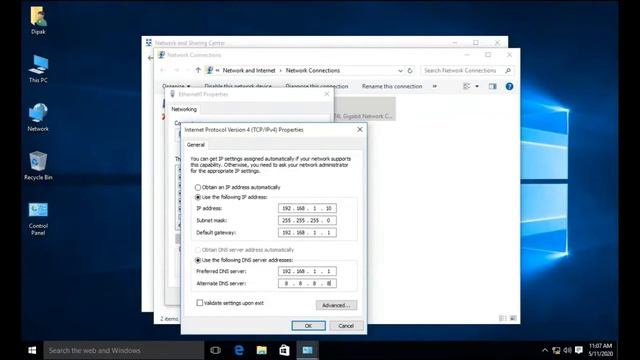640x360 pixels.
Task: Confirm IPv4 Properties with OK
Action: tap(309, 326)
